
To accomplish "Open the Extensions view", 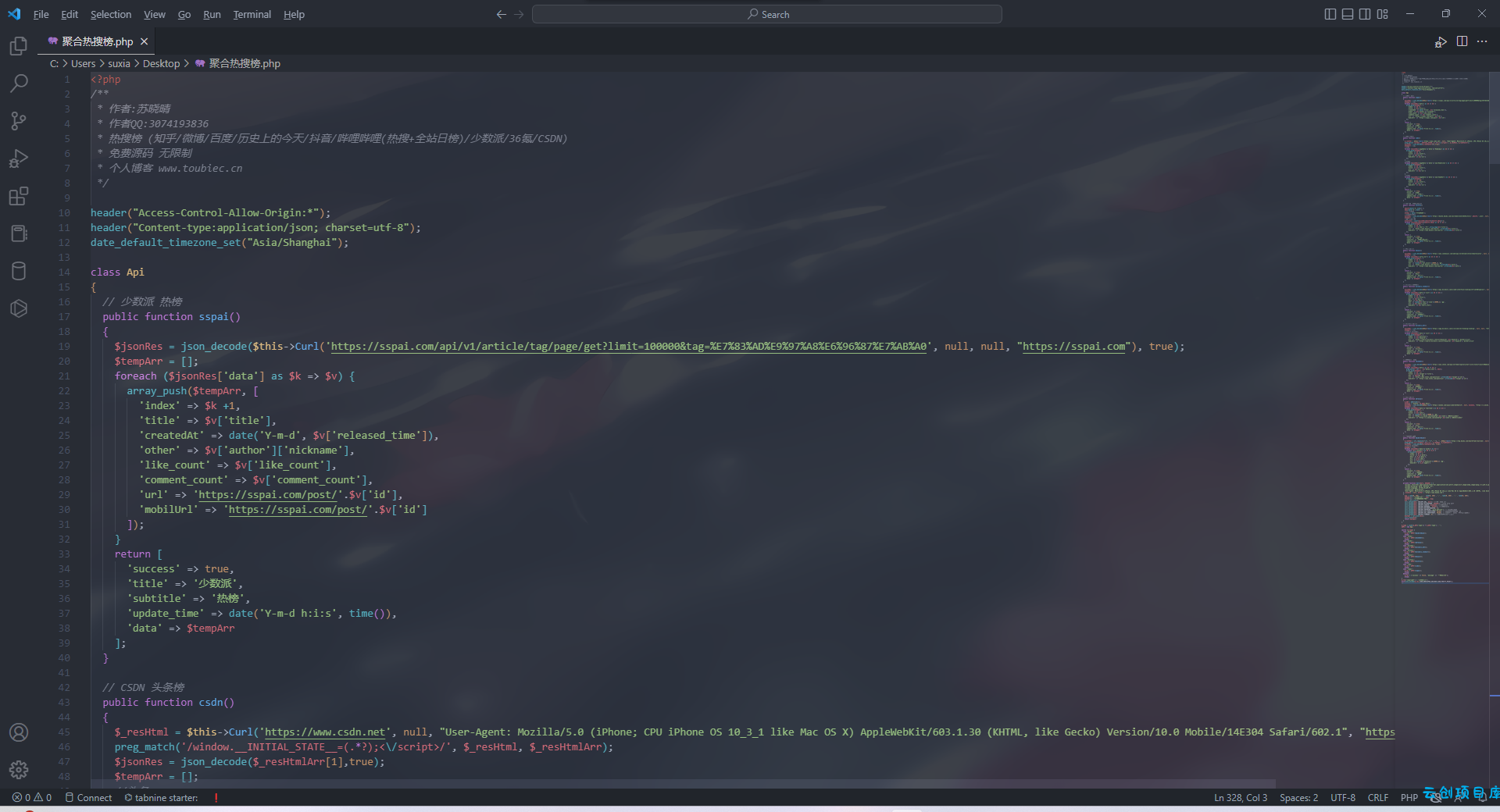I will click(19, 196).
